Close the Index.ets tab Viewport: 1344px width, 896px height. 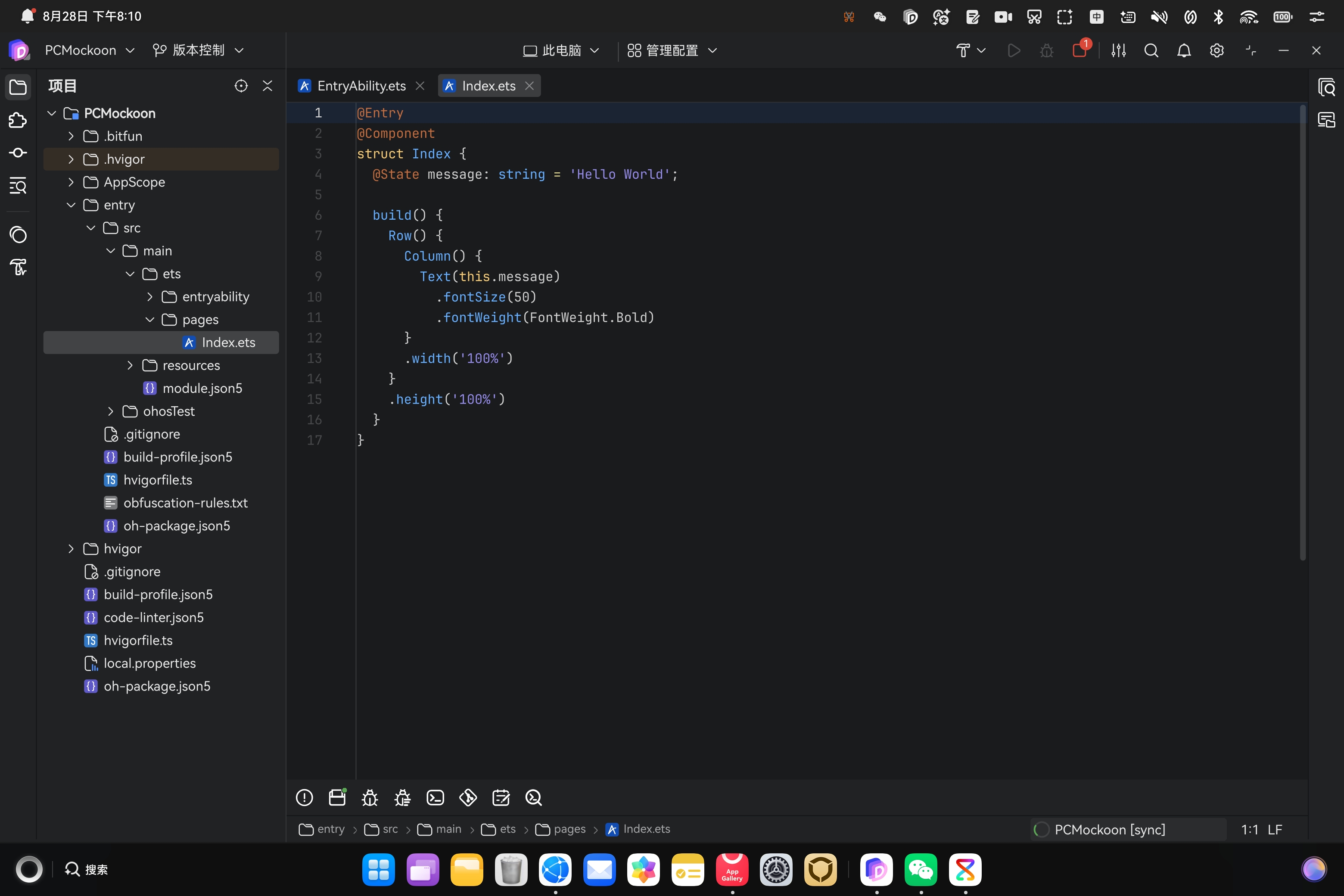[529, 86]
